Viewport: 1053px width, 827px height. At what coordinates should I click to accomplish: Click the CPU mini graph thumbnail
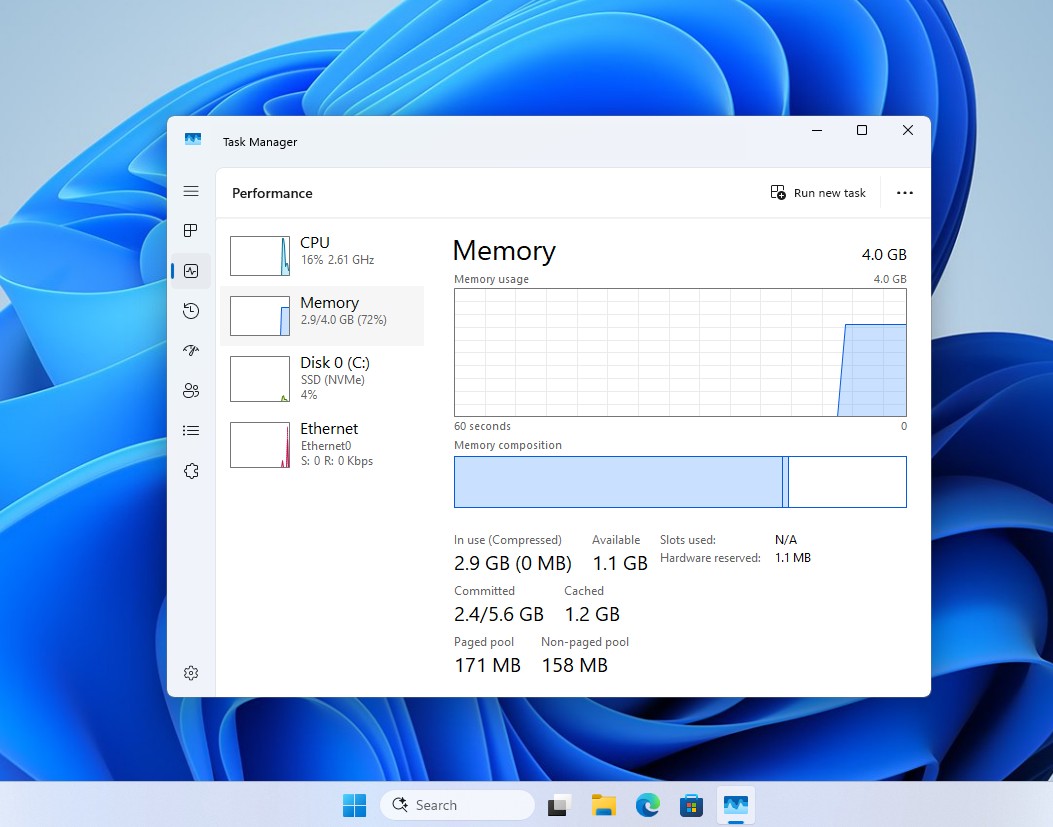click(260, 256)
